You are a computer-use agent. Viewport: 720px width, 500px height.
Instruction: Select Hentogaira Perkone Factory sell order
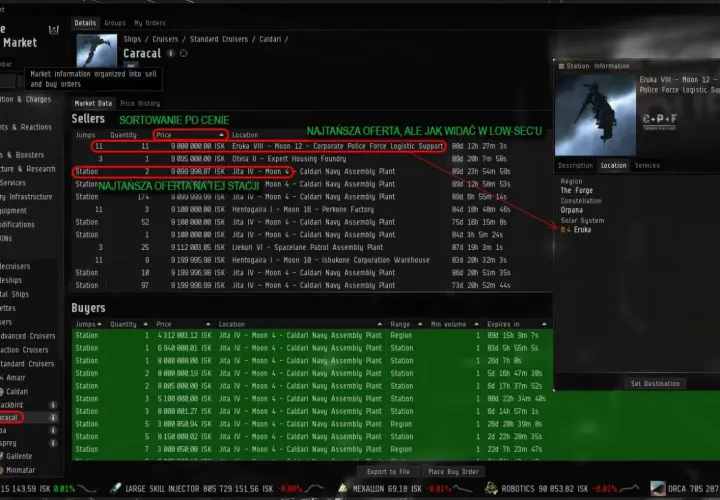[312, 209]
